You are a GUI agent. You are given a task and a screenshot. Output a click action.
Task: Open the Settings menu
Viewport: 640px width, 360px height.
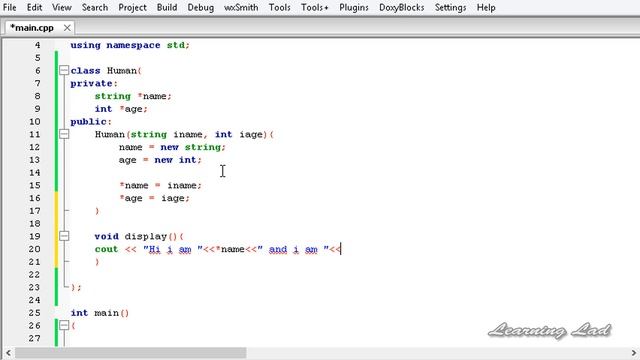pos(450,7)
